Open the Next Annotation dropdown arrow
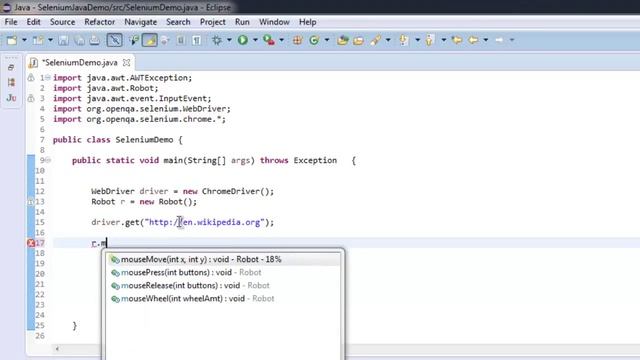The height and width of the screenshot is (360, 640). tap(417, 40)
